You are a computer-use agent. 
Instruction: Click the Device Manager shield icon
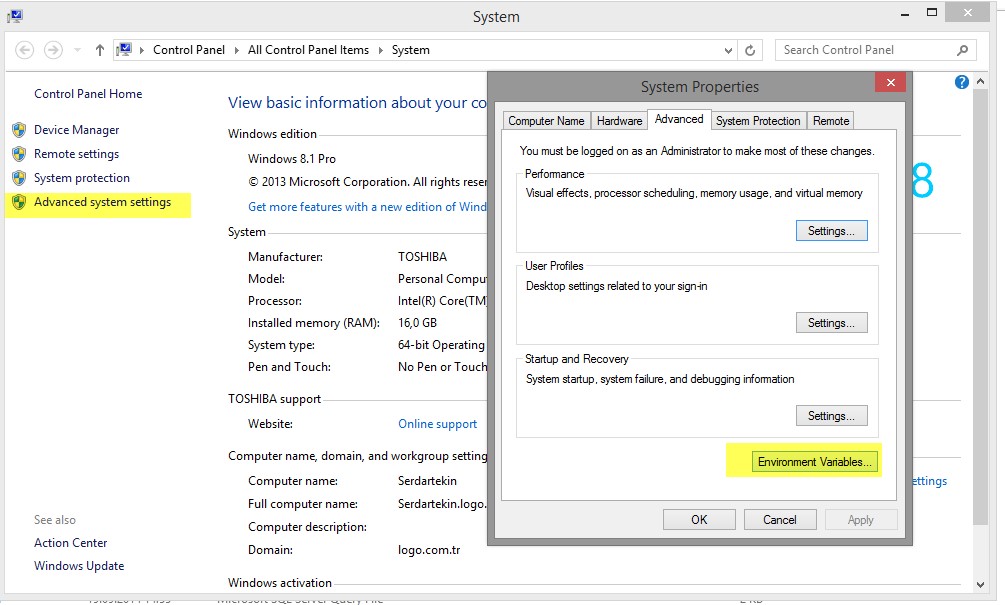coord(18,130)
